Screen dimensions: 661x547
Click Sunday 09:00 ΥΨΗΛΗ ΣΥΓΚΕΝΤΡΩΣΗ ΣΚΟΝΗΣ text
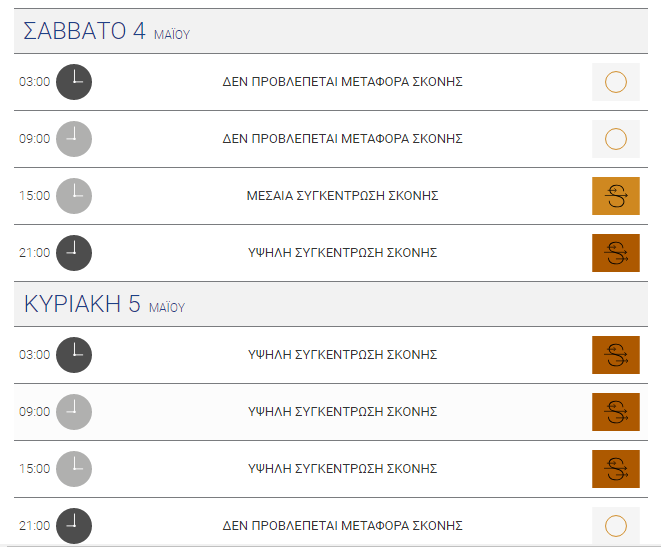coord(342,412)
